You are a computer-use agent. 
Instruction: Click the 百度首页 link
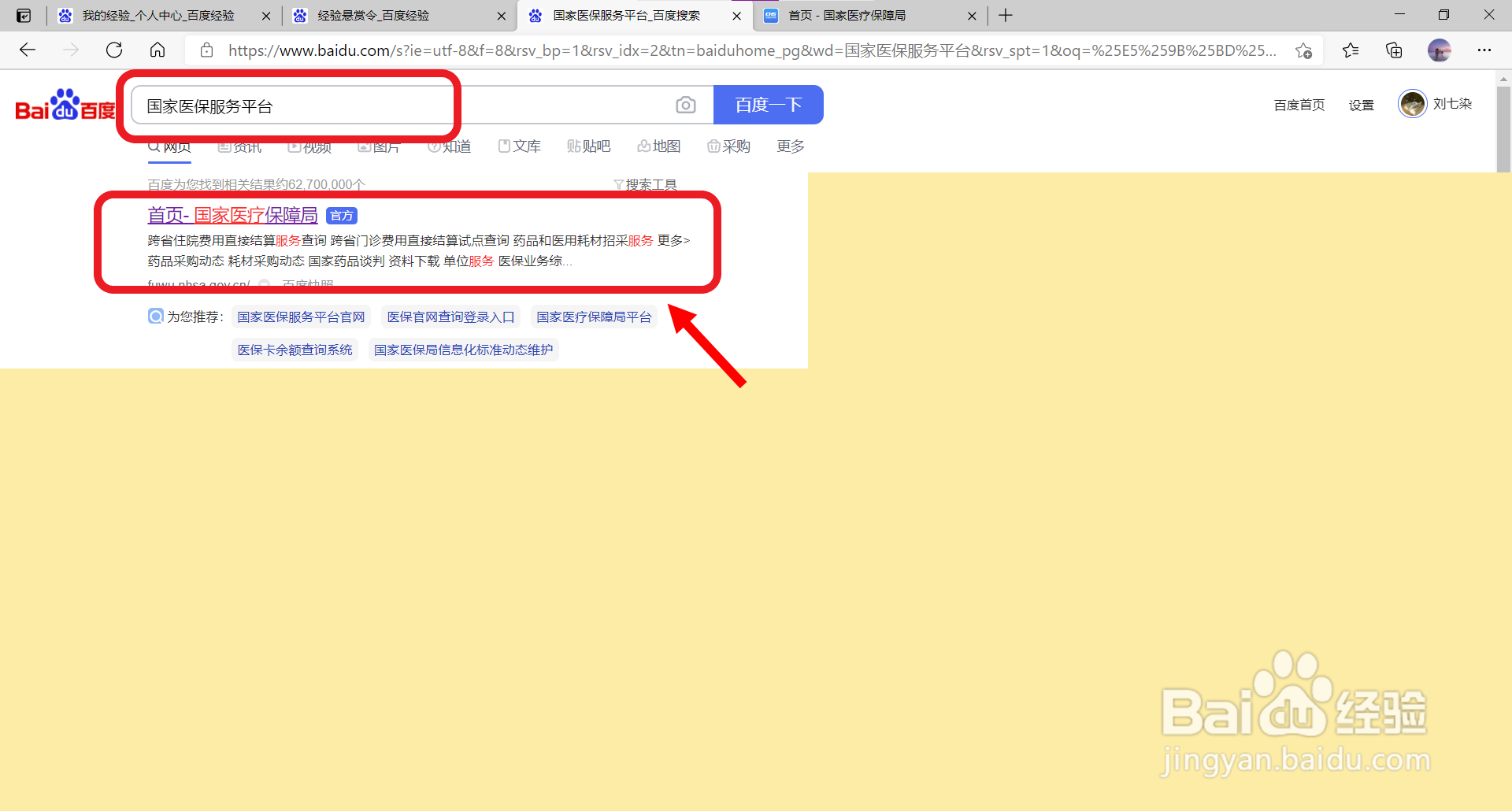click(1299, 105)
